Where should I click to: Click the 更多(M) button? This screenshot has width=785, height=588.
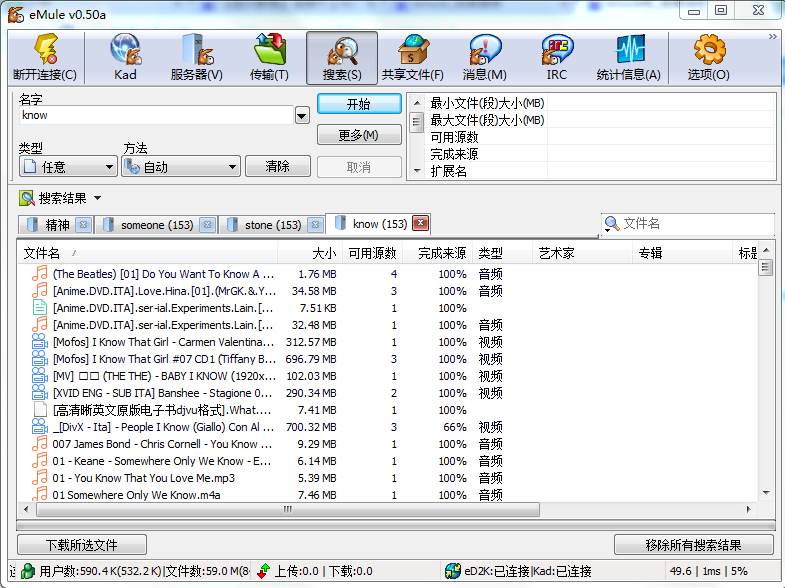pos(359,135)
